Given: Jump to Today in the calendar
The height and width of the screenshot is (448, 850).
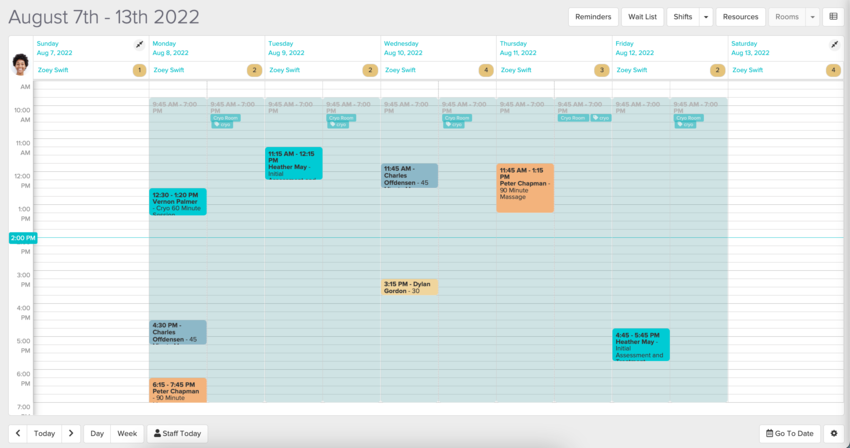Looking at the screenshot, I should (44, 433).
